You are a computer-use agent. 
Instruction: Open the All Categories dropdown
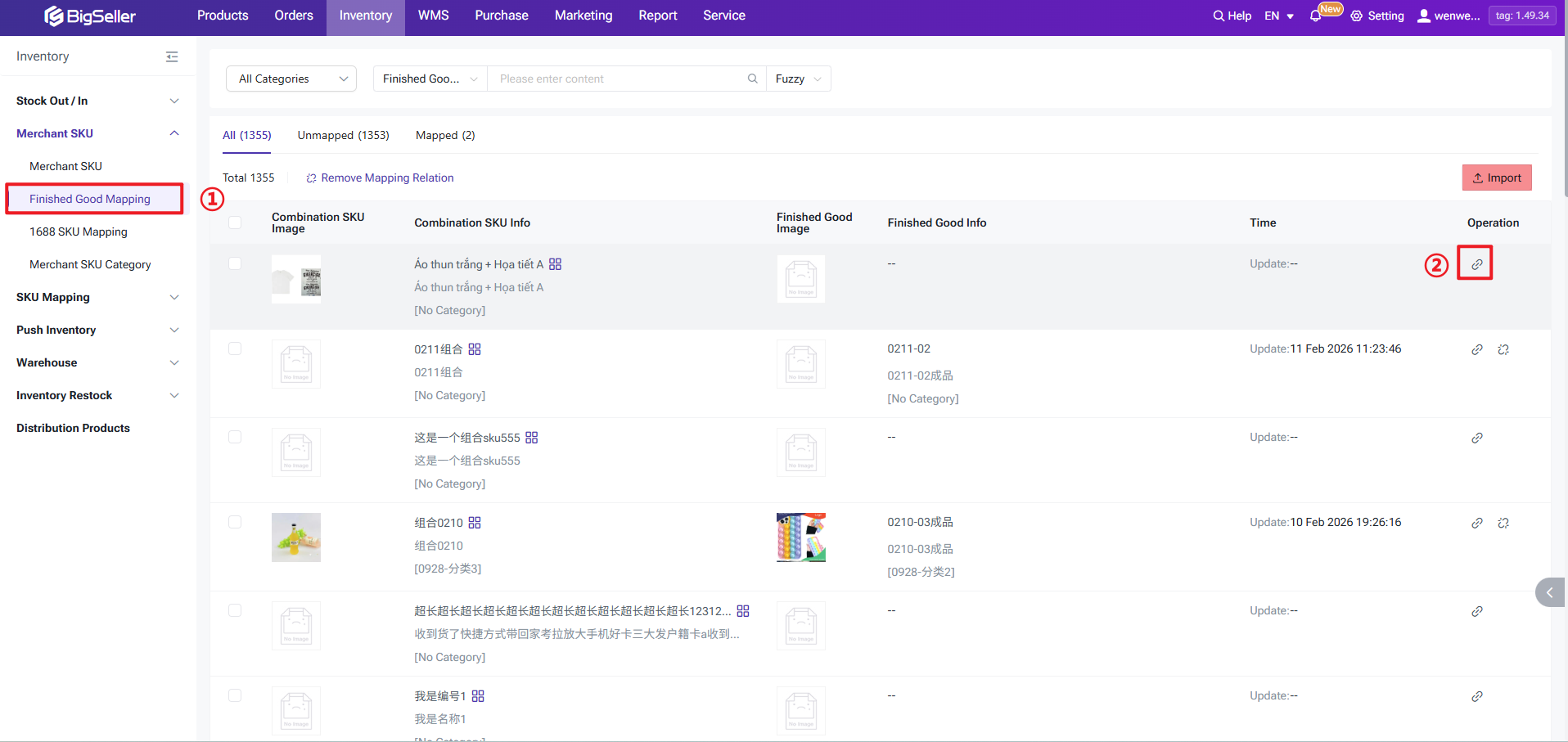[x=291, y=79]
